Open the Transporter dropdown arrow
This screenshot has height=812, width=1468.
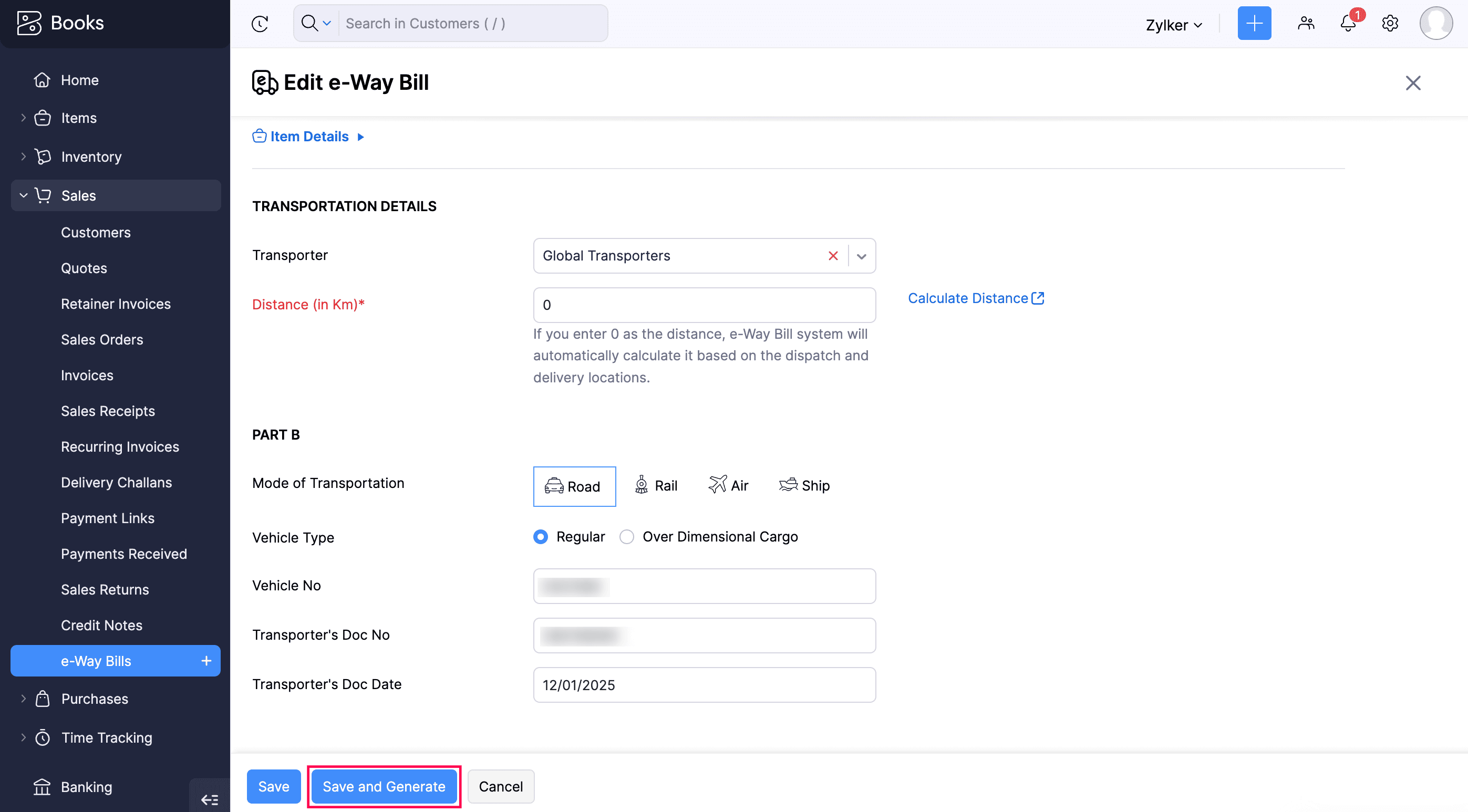click(x=862, y=256)
